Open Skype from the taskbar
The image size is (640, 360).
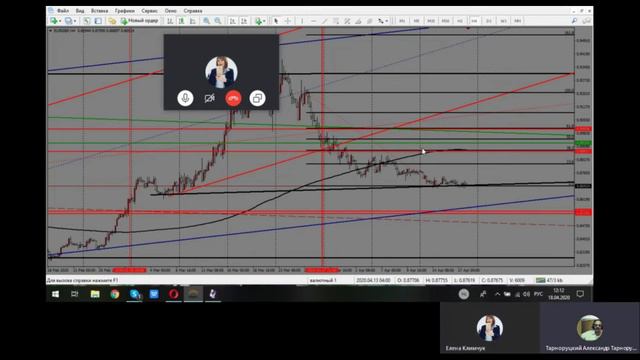tap(135, 294)
